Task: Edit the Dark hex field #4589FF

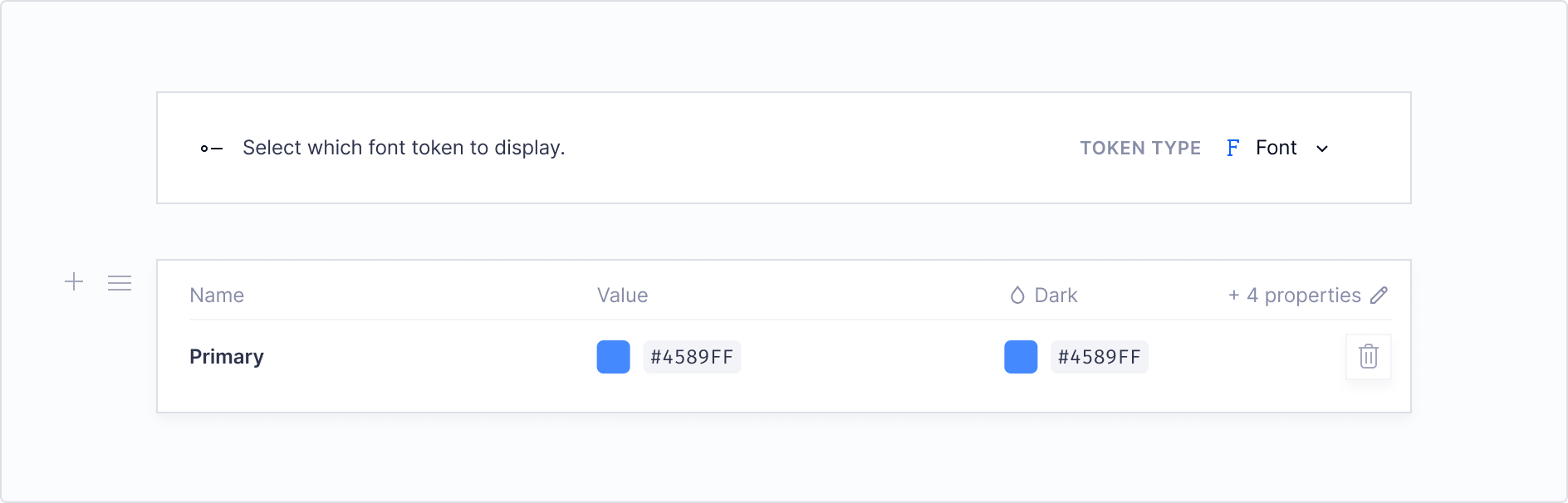Action: click(x=1100, y=357)
